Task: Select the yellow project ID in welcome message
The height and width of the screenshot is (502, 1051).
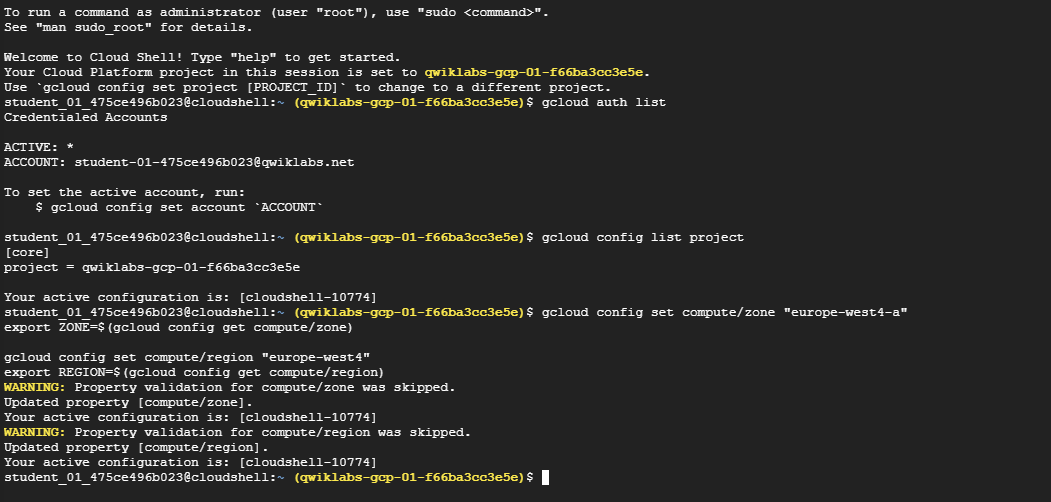Action: (x=536, y=72)
